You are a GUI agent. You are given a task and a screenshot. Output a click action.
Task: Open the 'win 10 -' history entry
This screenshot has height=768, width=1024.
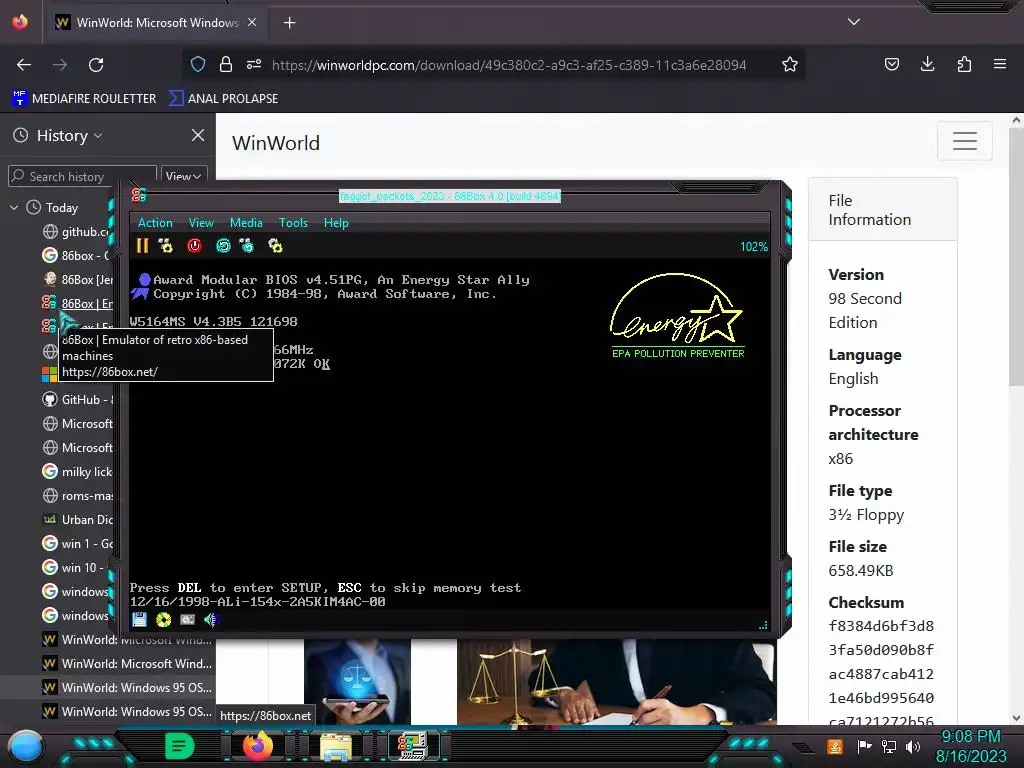[77, 568]
